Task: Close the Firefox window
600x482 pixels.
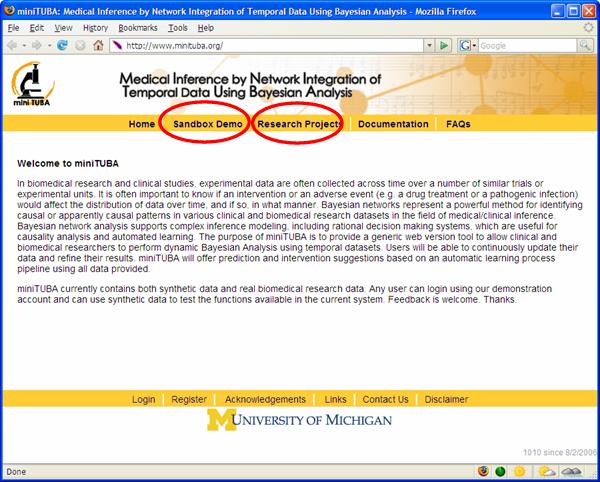Action: 589,11
